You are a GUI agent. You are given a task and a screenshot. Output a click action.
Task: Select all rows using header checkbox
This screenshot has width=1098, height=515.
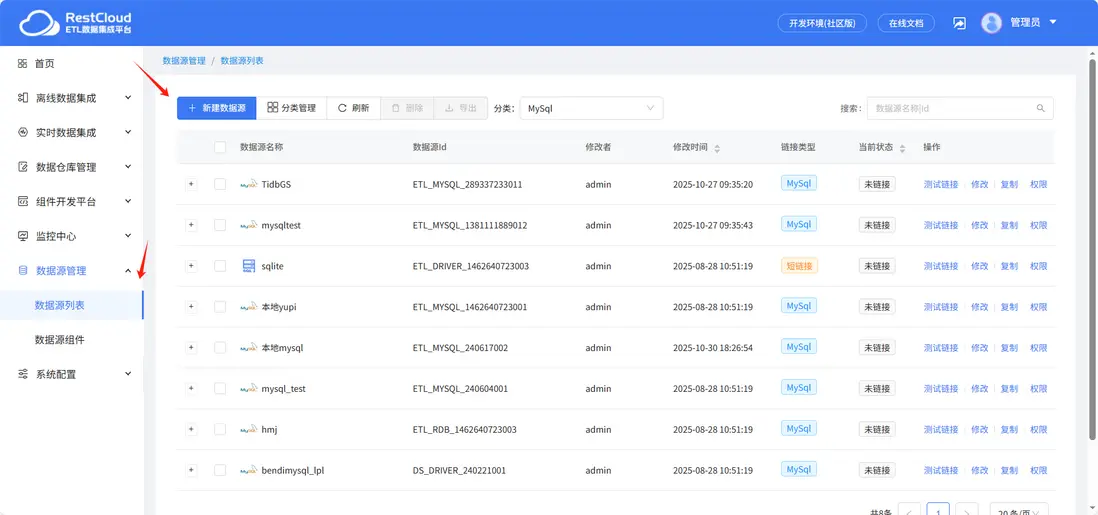point(220,148)
